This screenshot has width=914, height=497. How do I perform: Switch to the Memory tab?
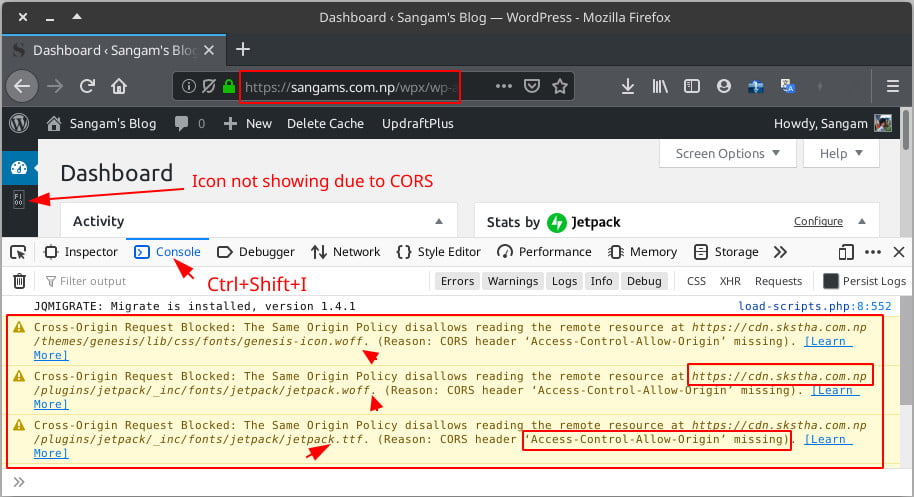click(642, 252)
